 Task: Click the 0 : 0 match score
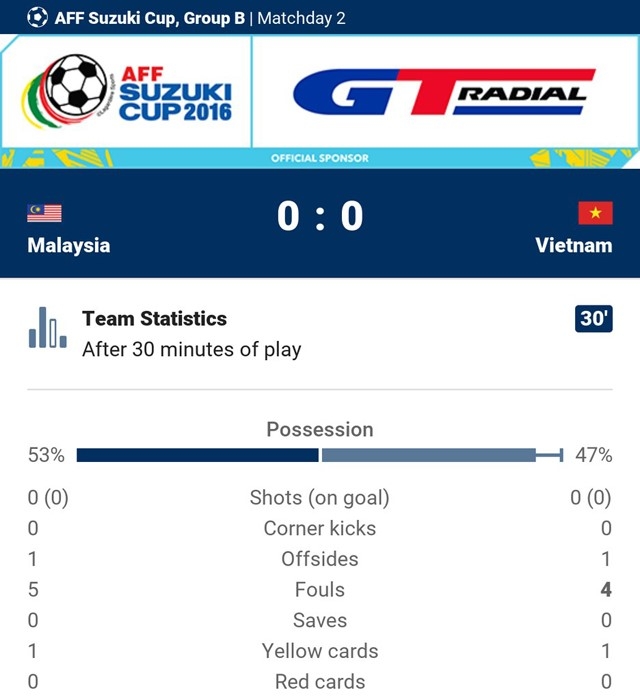tap(320, 216)
